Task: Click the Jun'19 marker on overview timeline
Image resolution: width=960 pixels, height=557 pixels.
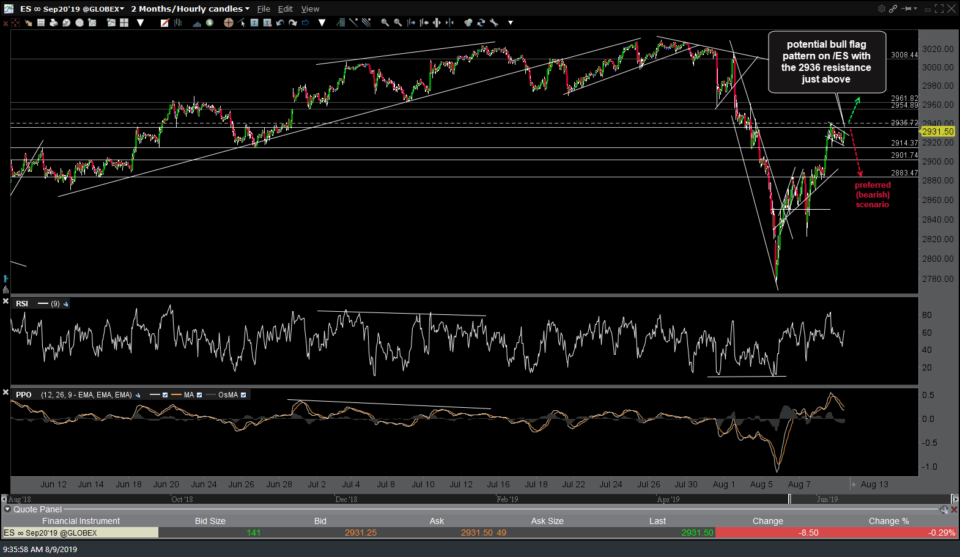Action: pyautogui.click(x=827, y=499)
